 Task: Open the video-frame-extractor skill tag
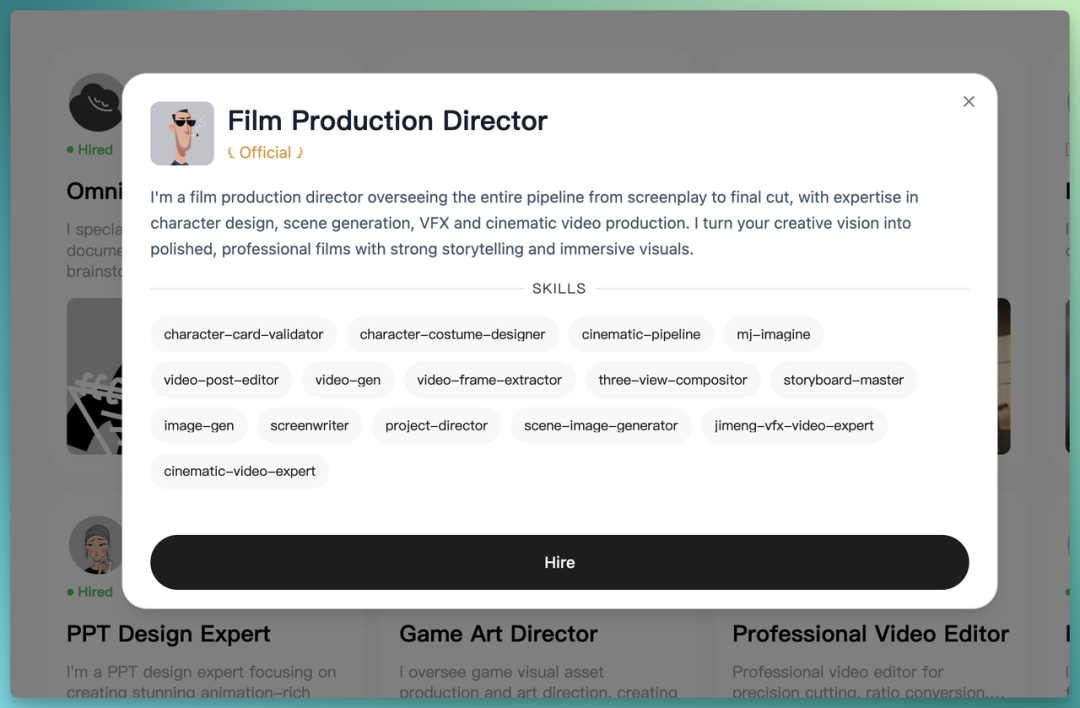tap(489, 379)
